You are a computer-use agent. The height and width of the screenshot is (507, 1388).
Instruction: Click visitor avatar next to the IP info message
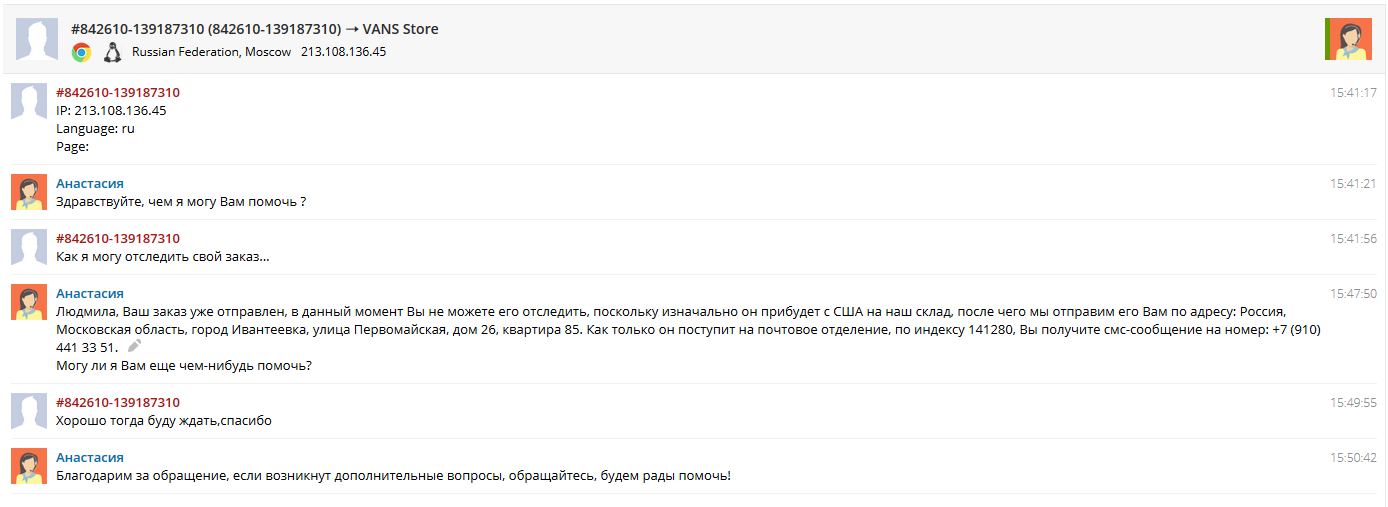28,101
